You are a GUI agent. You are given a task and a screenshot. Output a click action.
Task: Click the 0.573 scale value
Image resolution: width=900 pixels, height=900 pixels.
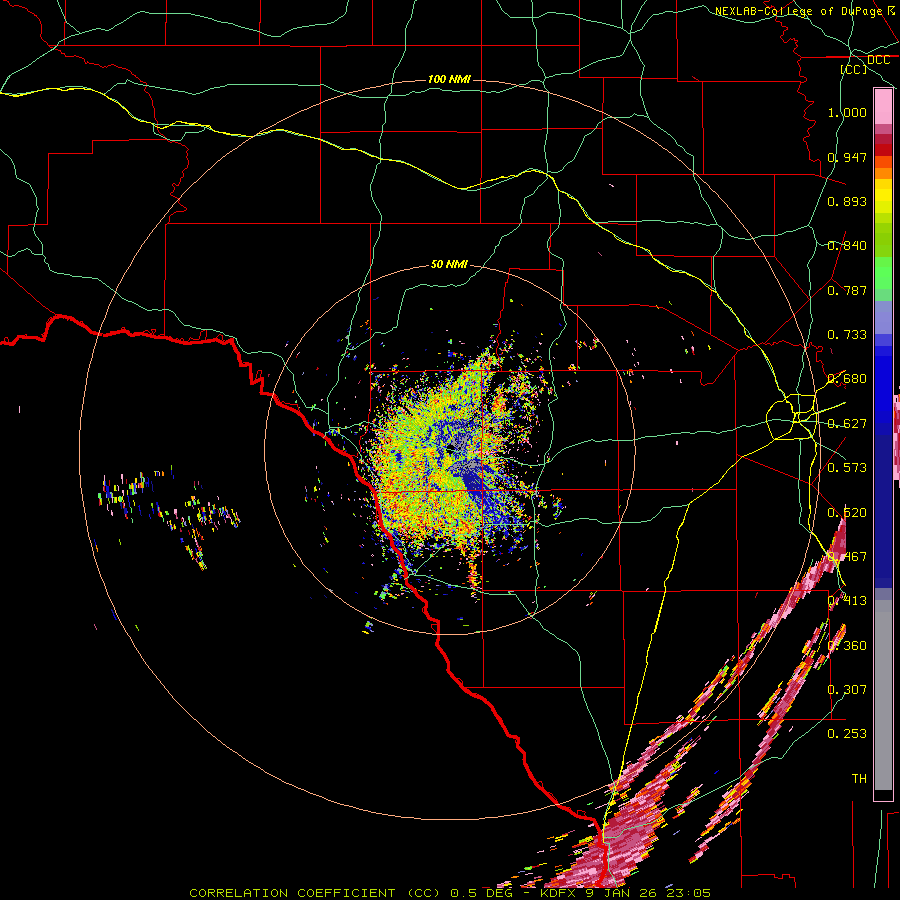(x=847, y=468)
